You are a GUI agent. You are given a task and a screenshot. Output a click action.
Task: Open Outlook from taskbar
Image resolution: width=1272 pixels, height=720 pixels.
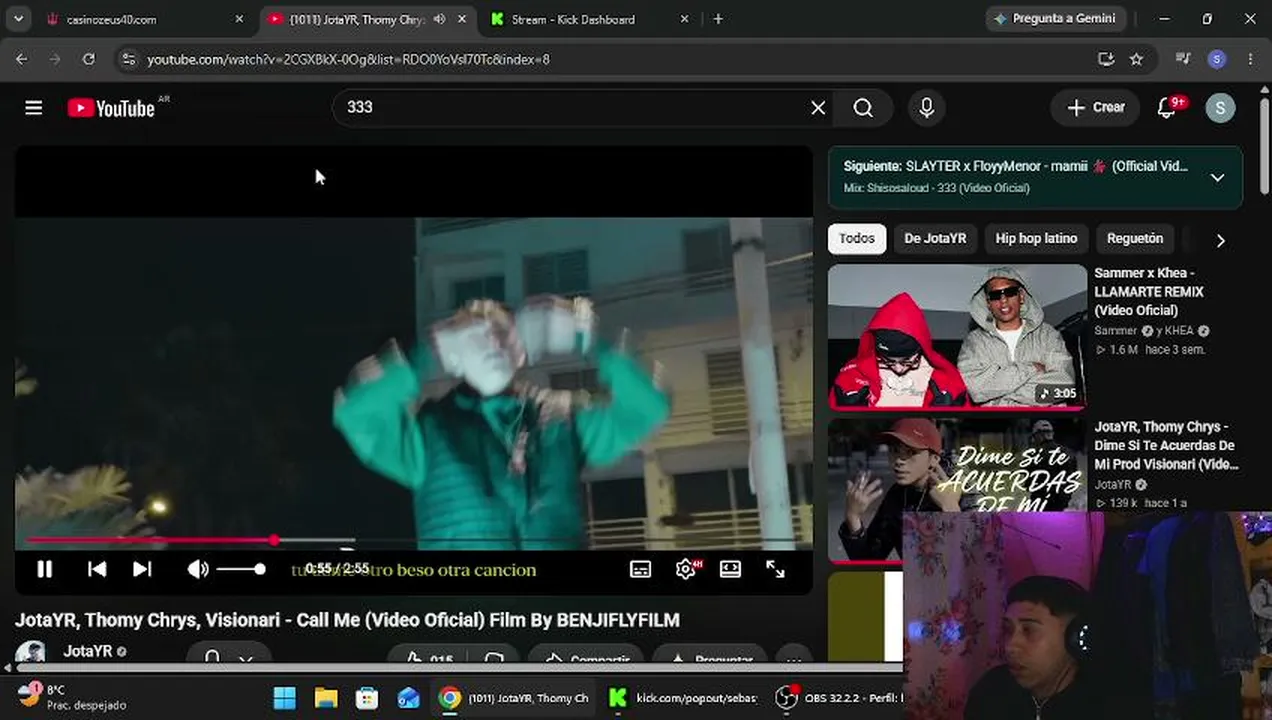408,697
